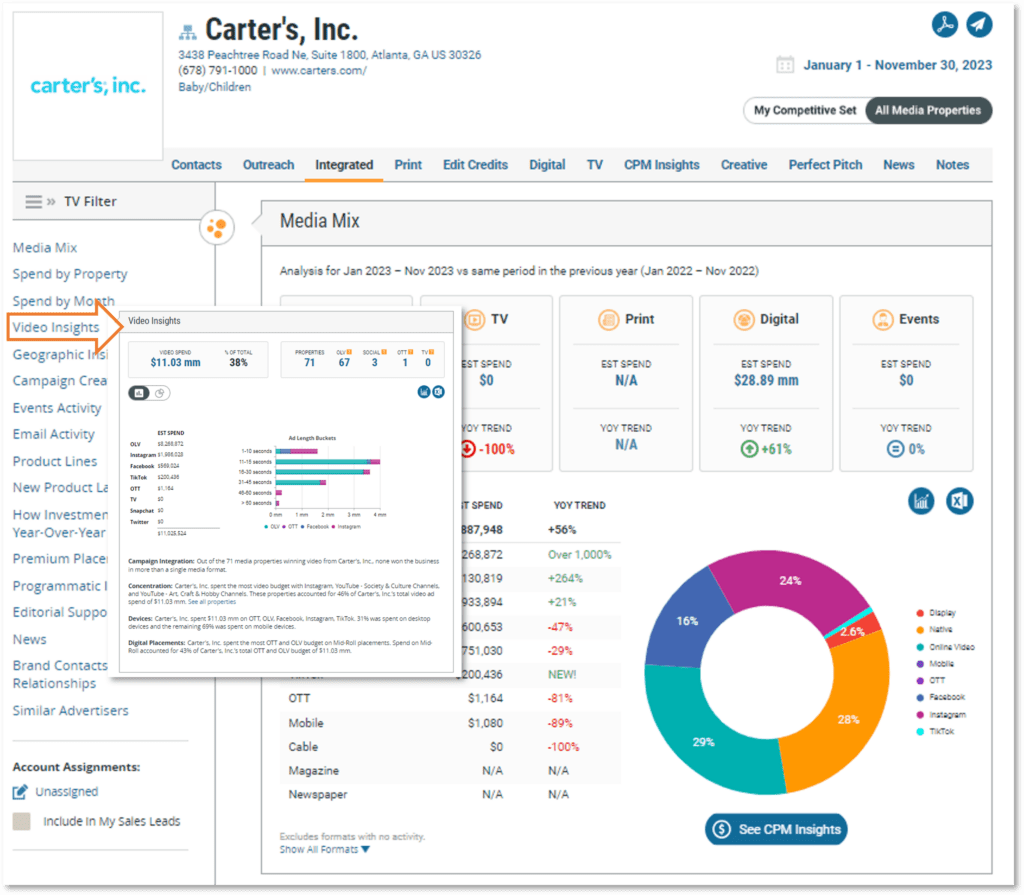Click See all properties link in popup
1024x895 pixels.
pyautogui.click(x=212, y=602)
